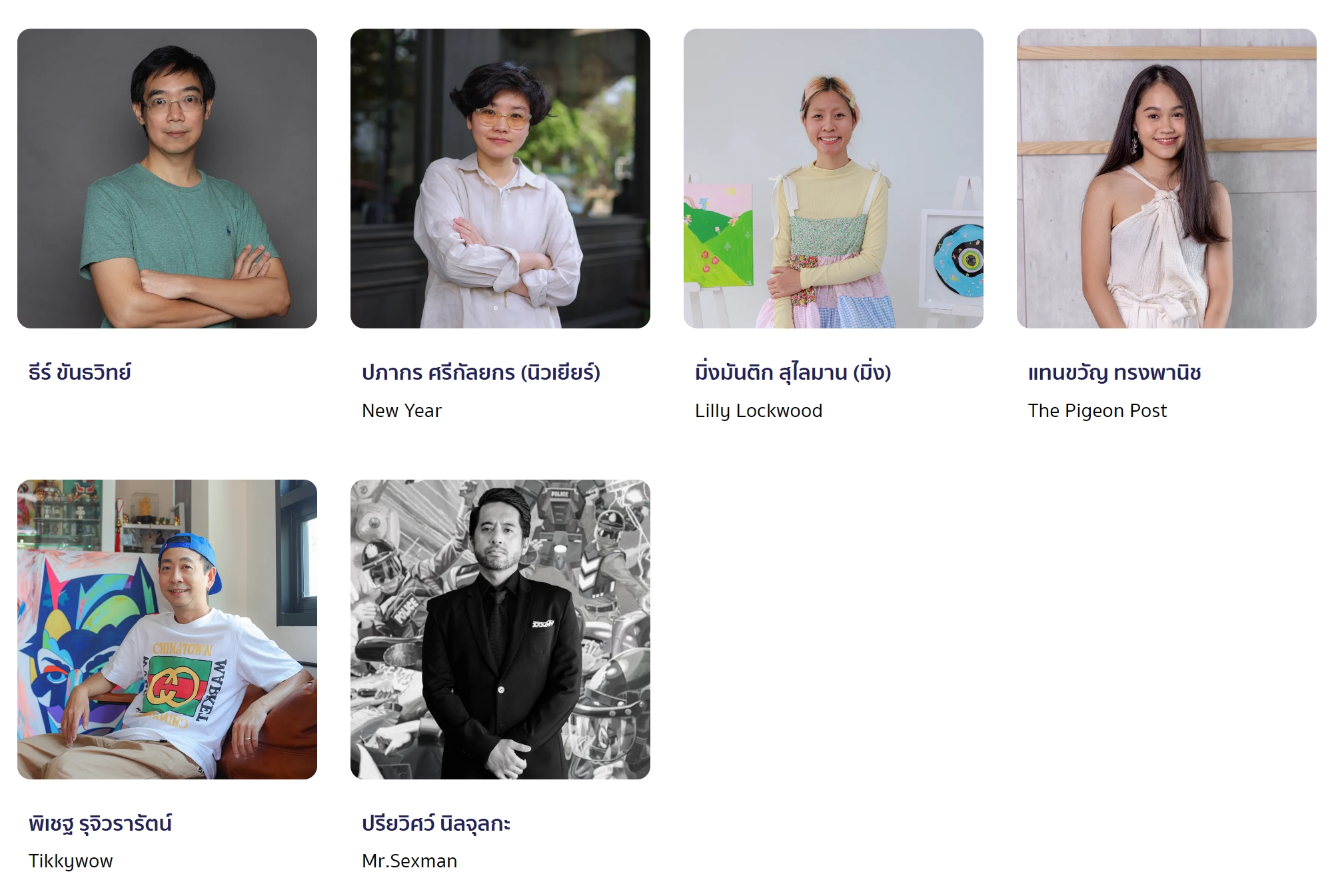Select the heading แทนขวัญ ทรงพานิช
This screenshot has height=896, width=1338.
(1115, 372)
